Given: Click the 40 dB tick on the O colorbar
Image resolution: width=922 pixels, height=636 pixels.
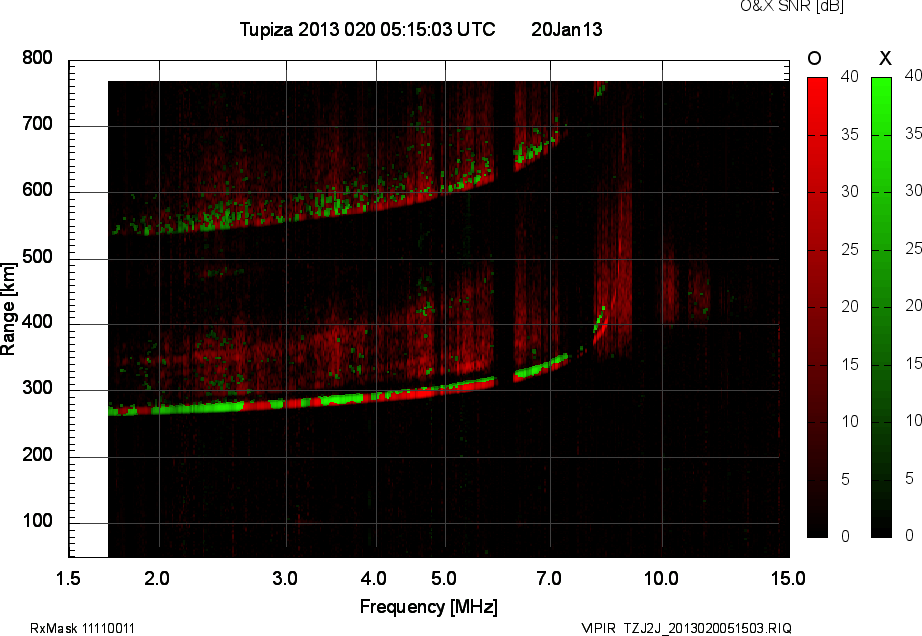Looking at the screenshot, I should coord(850,76).
